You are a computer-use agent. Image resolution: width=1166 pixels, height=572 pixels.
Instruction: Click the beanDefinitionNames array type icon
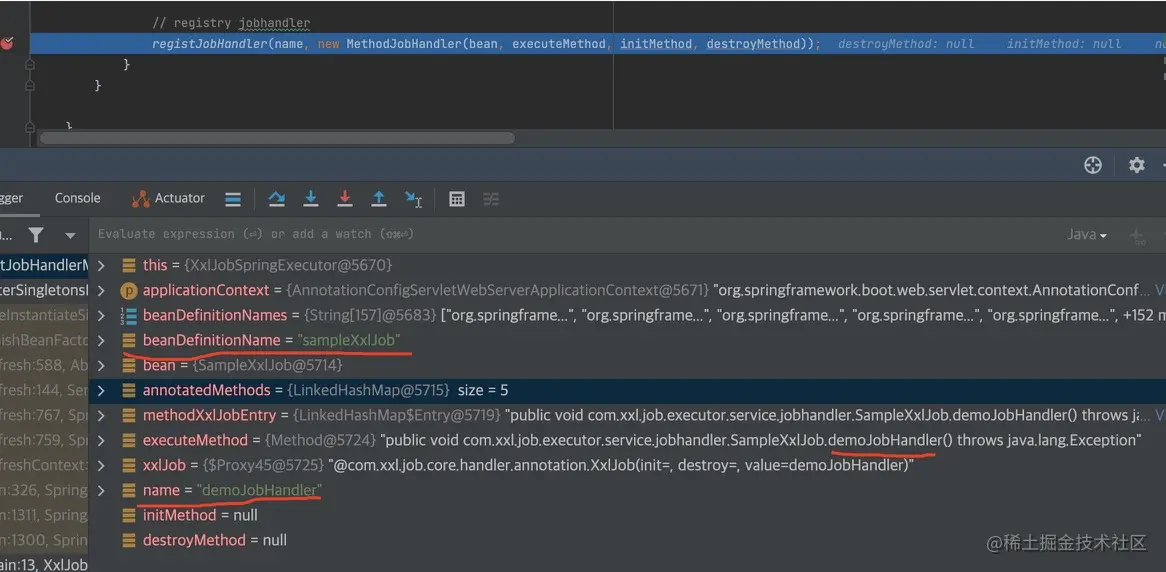[x=129, y=315]
